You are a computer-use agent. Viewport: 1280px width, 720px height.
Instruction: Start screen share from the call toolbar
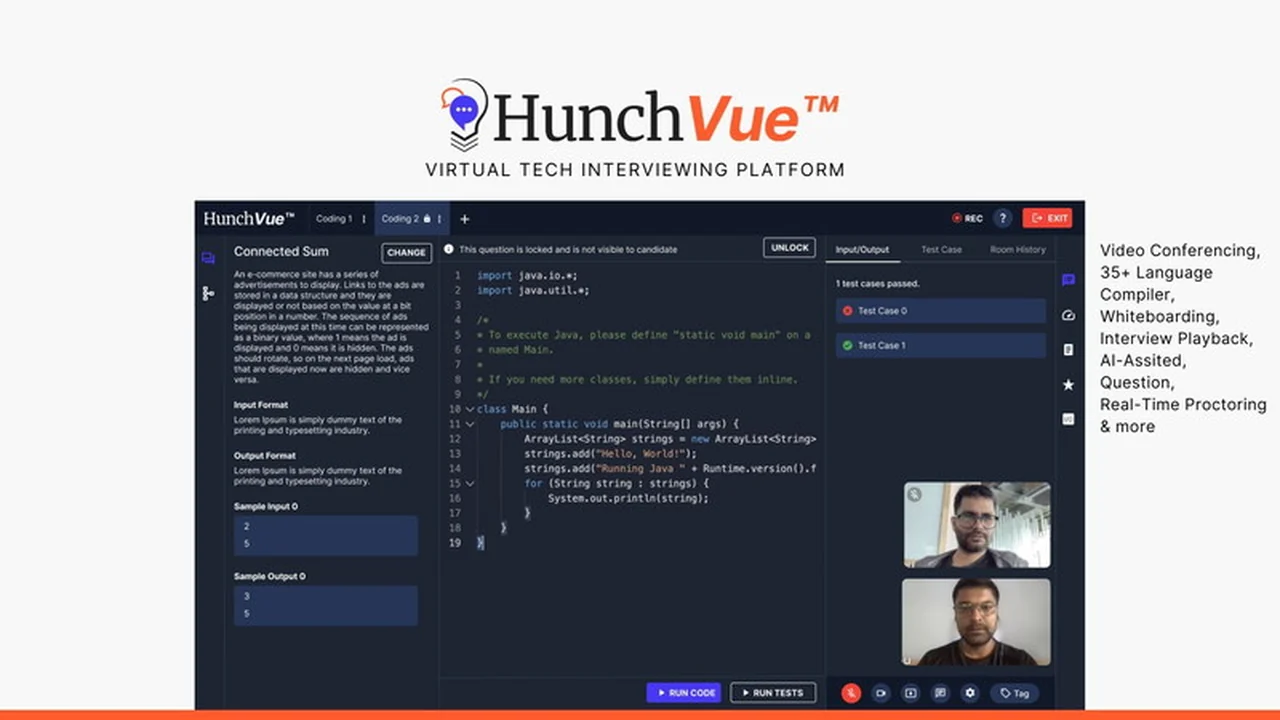[910, 692]
